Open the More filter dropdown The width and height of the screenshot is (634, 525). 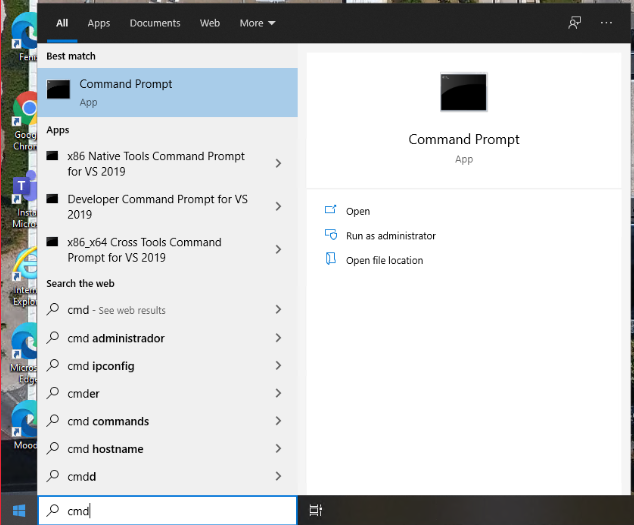point(257,23)
